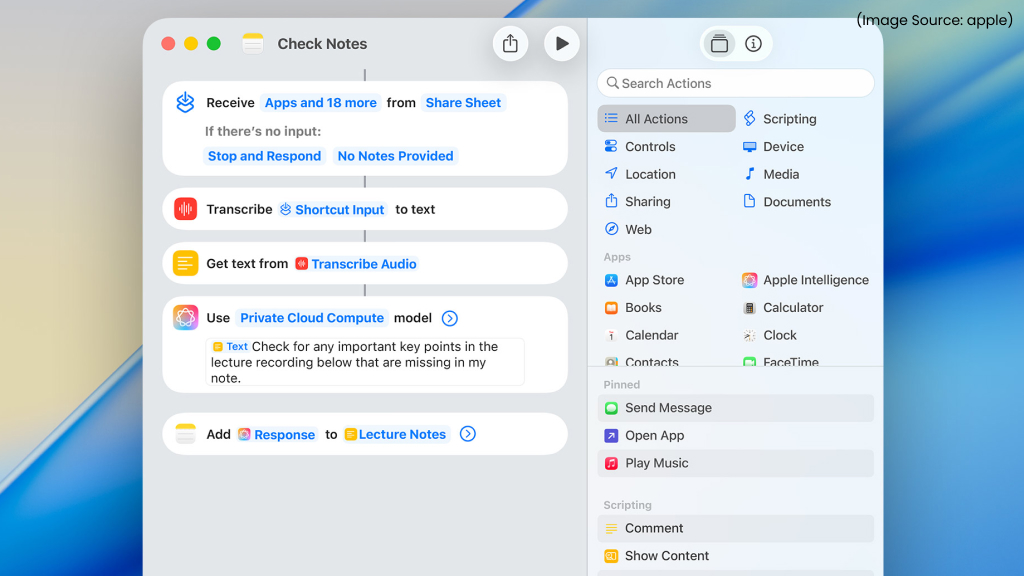
Task: Select the Transcribe Audio variable
Action: pos(356,263)
